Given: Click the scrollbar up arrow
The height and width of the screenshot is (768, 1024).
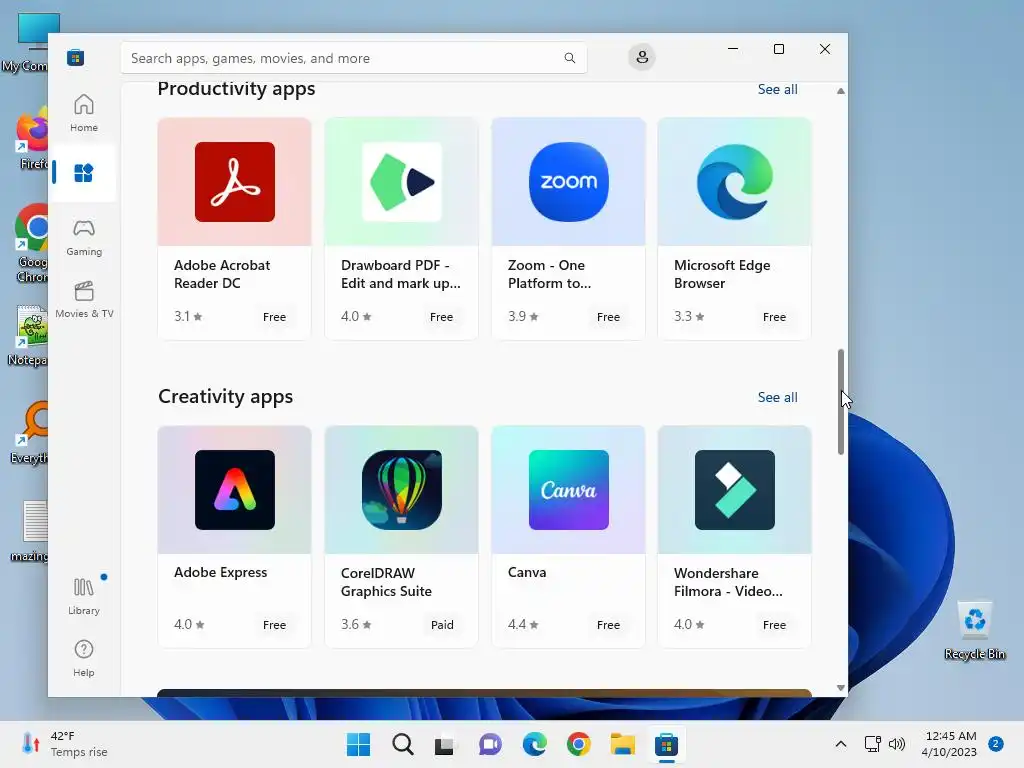Looking at the screenshot, I should click(x=840, y=91).
